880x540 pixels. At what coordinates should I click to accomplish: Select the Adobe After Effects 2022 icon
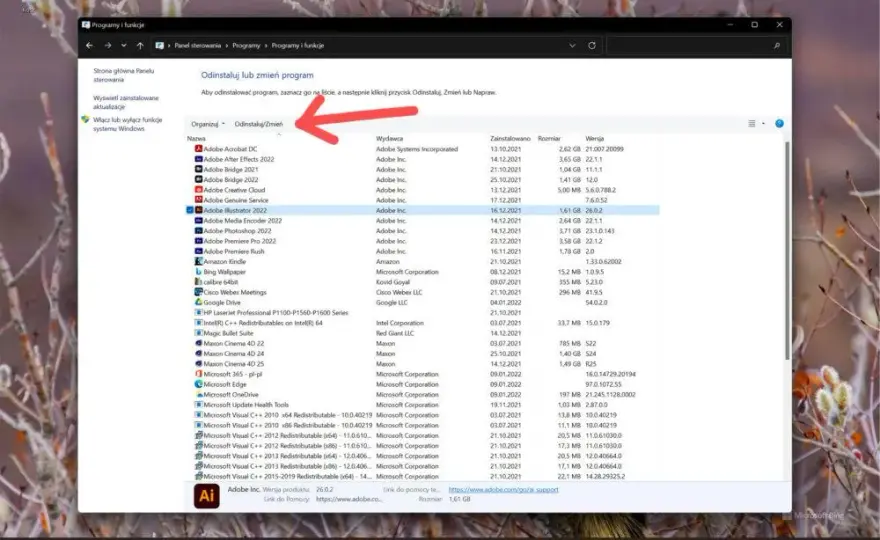coord(198,159)
